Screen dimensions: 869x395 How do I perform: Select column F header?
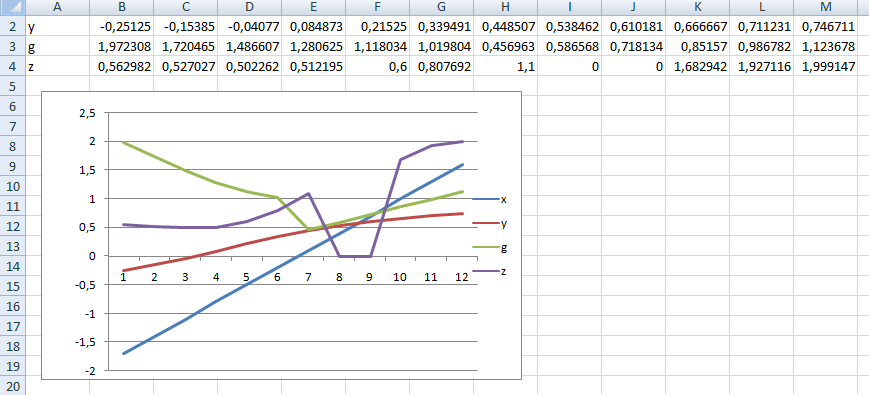[x=377, y=7]
